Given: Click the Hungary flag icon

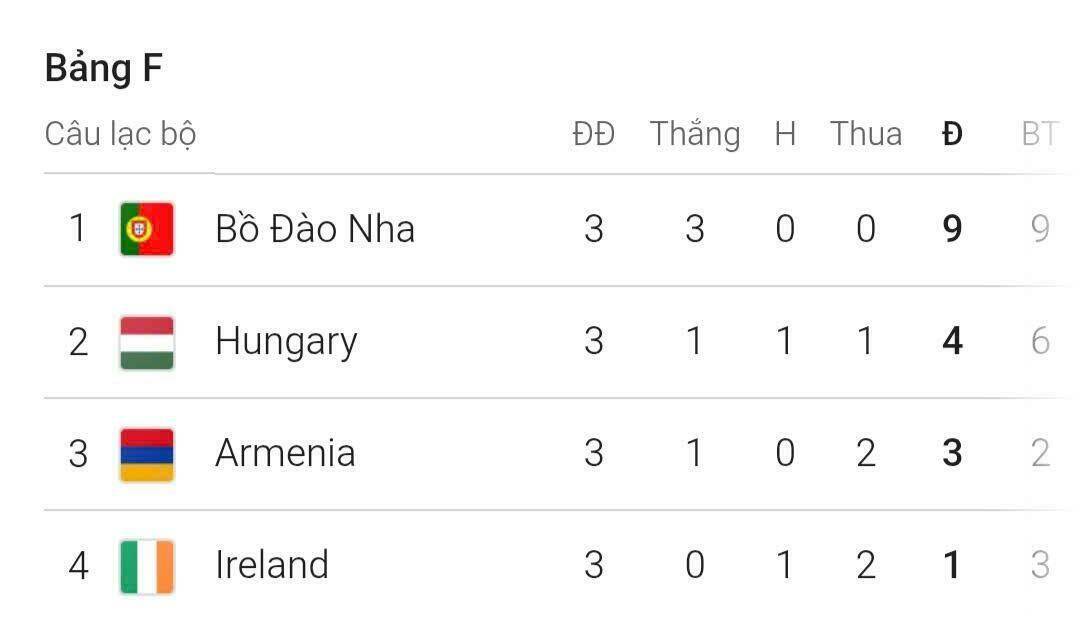Looking at the screenshot, I should [147, 342].
